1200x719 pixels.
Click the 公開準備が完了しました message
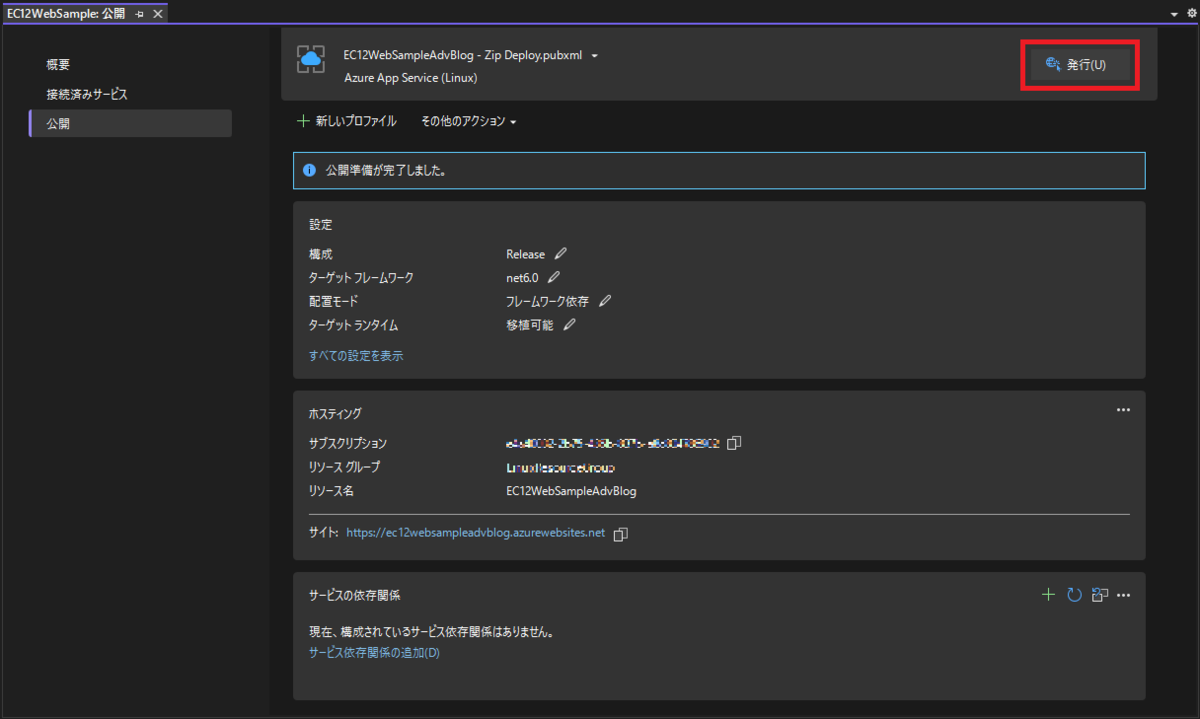pos(385,170)
